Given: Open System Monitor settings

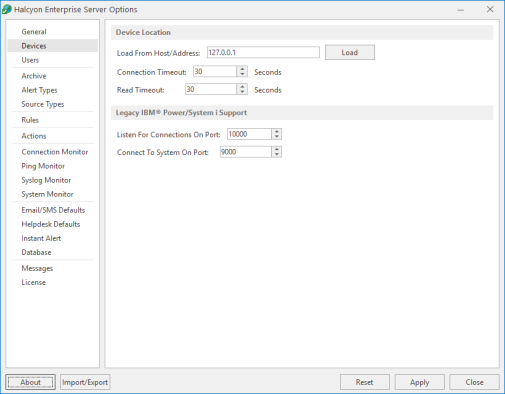Looking at the screenshot, I should (47, 194).
